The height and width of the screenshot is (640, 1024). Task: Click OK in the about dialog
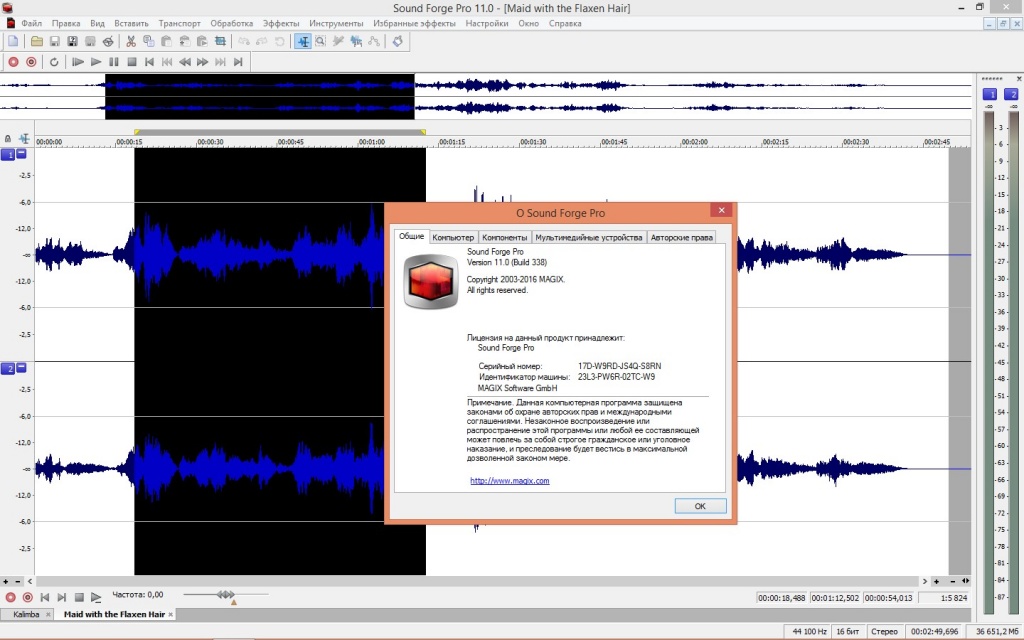(700, 506)
